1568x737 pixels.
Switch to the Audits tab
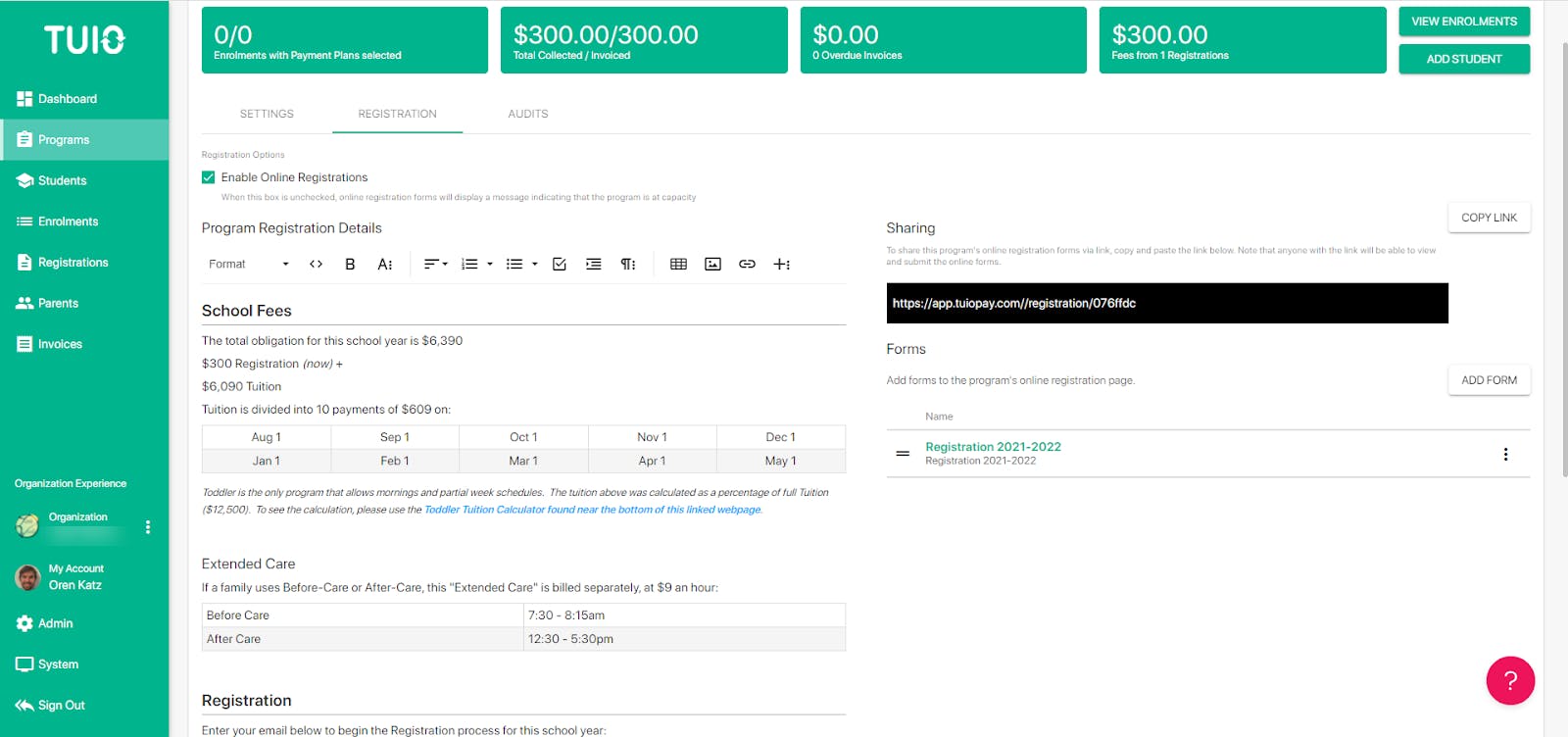pyautogui.click(x=528, y=114)
